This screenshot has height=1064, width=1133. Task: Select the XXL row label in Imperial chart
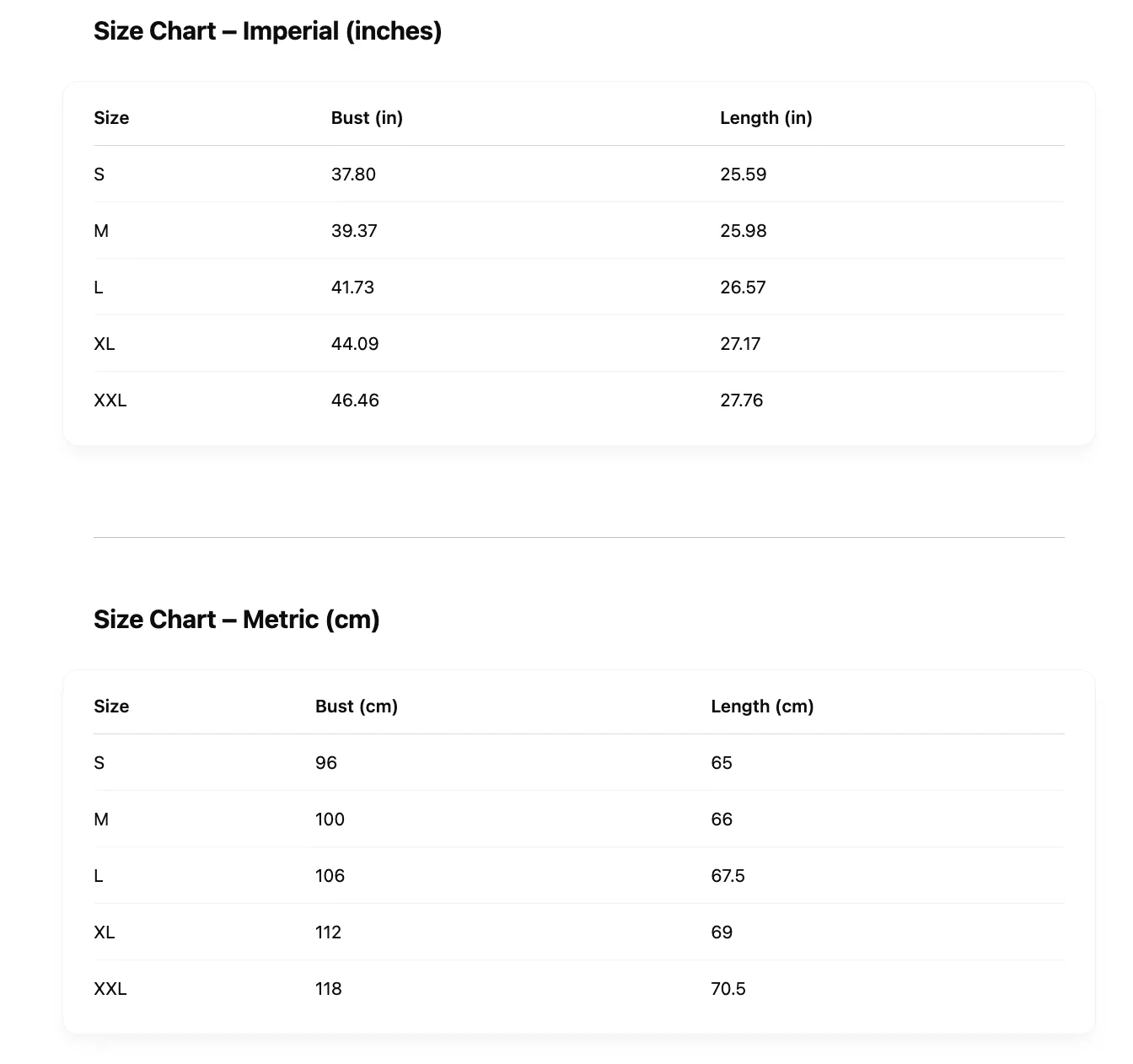click(110, 400)
